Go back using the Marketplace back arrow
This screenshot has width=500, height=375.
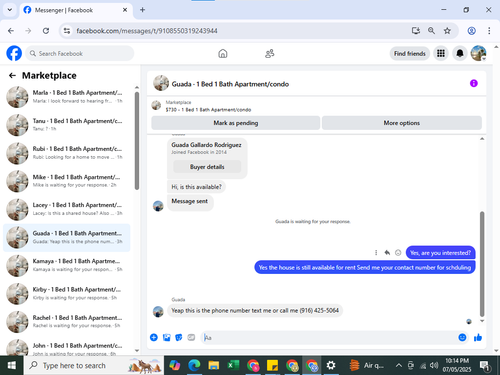pyautogui.click(x=12, y=76)
